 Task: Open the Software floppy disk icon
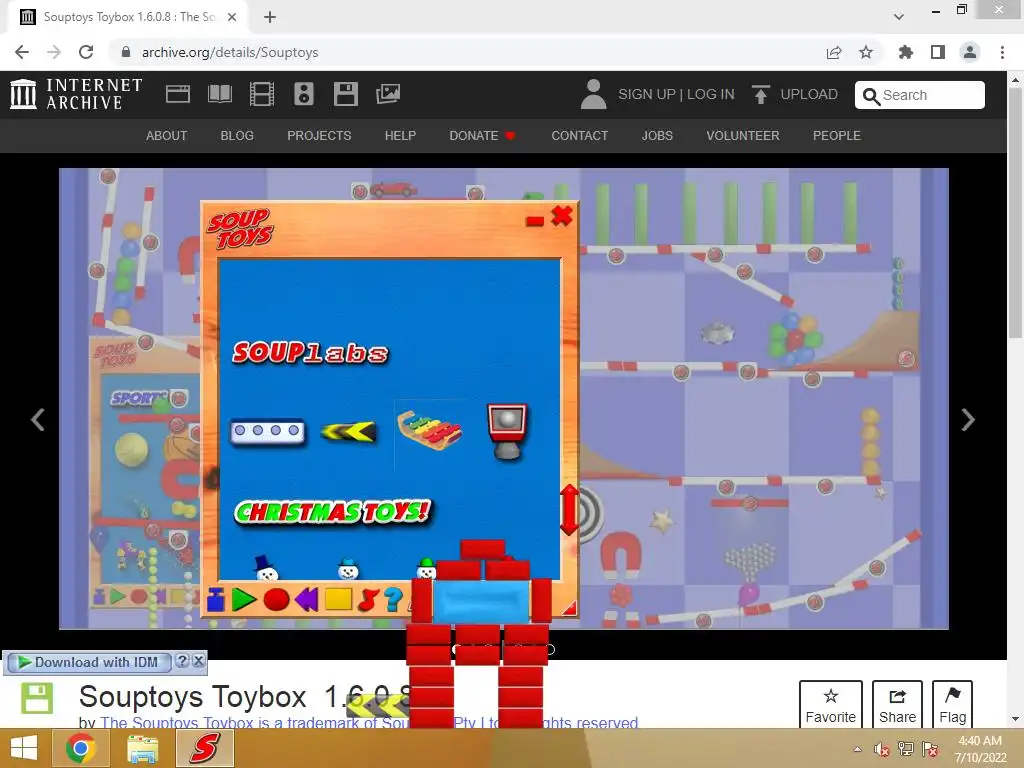tap(345, 94)
